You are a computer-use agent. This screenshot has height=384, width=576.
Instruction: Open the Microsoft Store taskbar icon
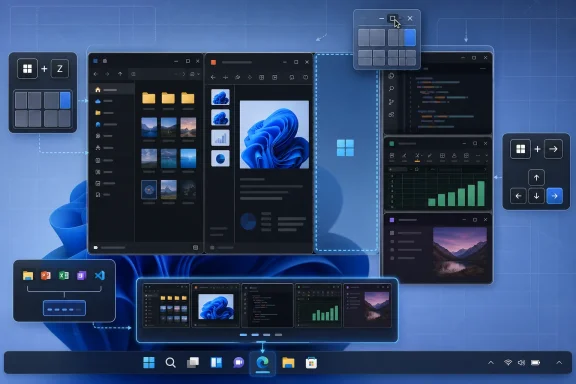311,363
